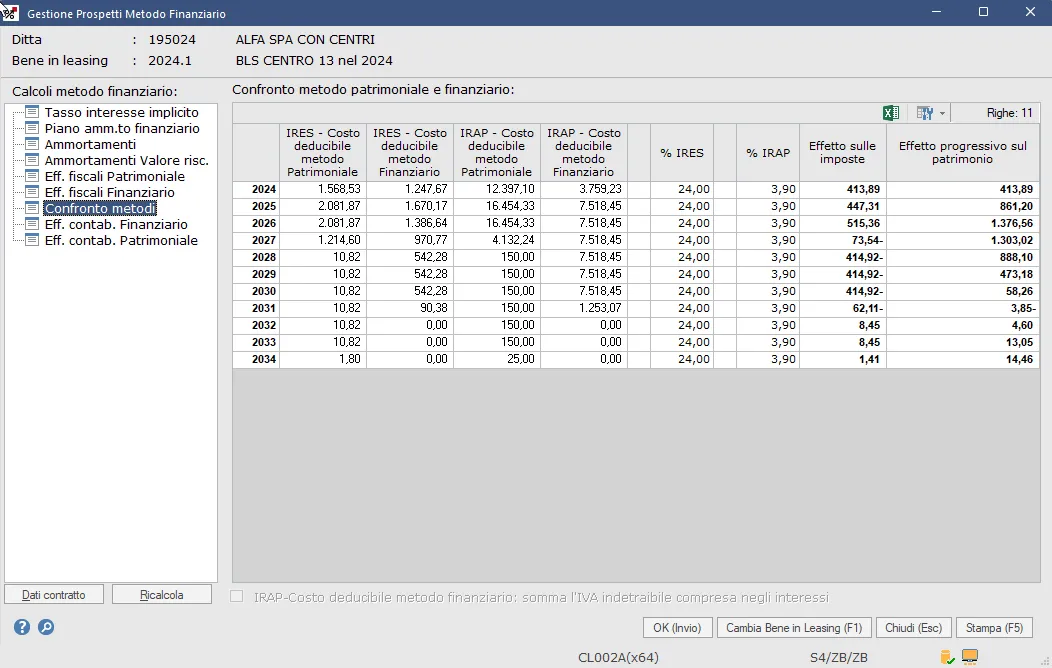This screenshot has width=1052, height=668.
Task: Show Eff. fiscali Finanziario view
Action: tap(109, 192)
